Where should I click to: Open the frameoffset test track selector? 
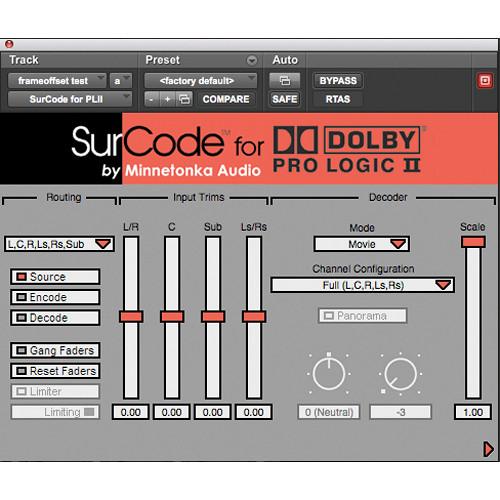(57, 81)
